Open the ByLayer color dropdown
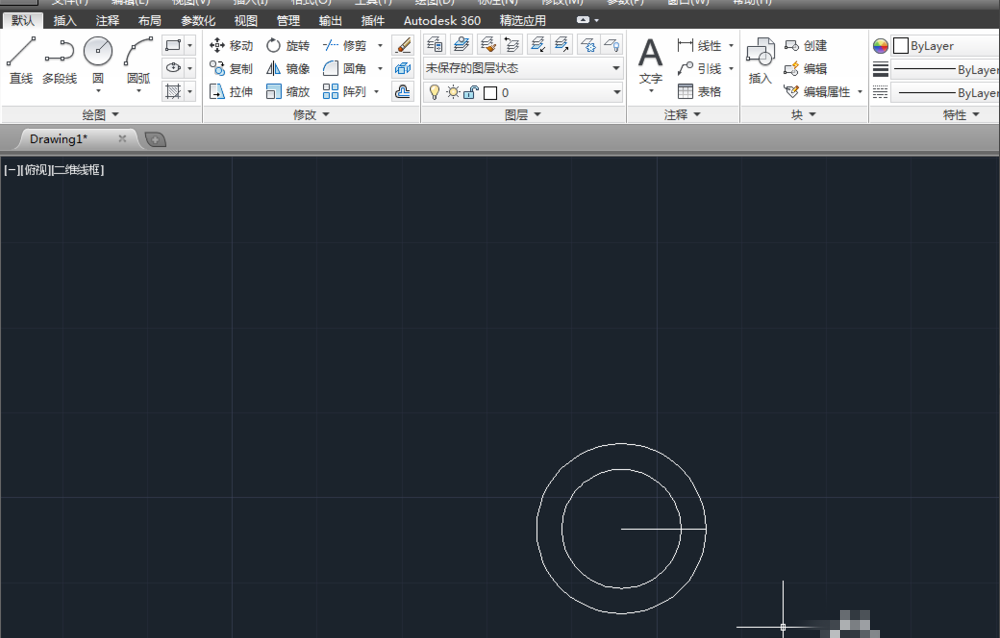Image resolution: width=1000 pixels, height=638 pixels. point(945,46)
